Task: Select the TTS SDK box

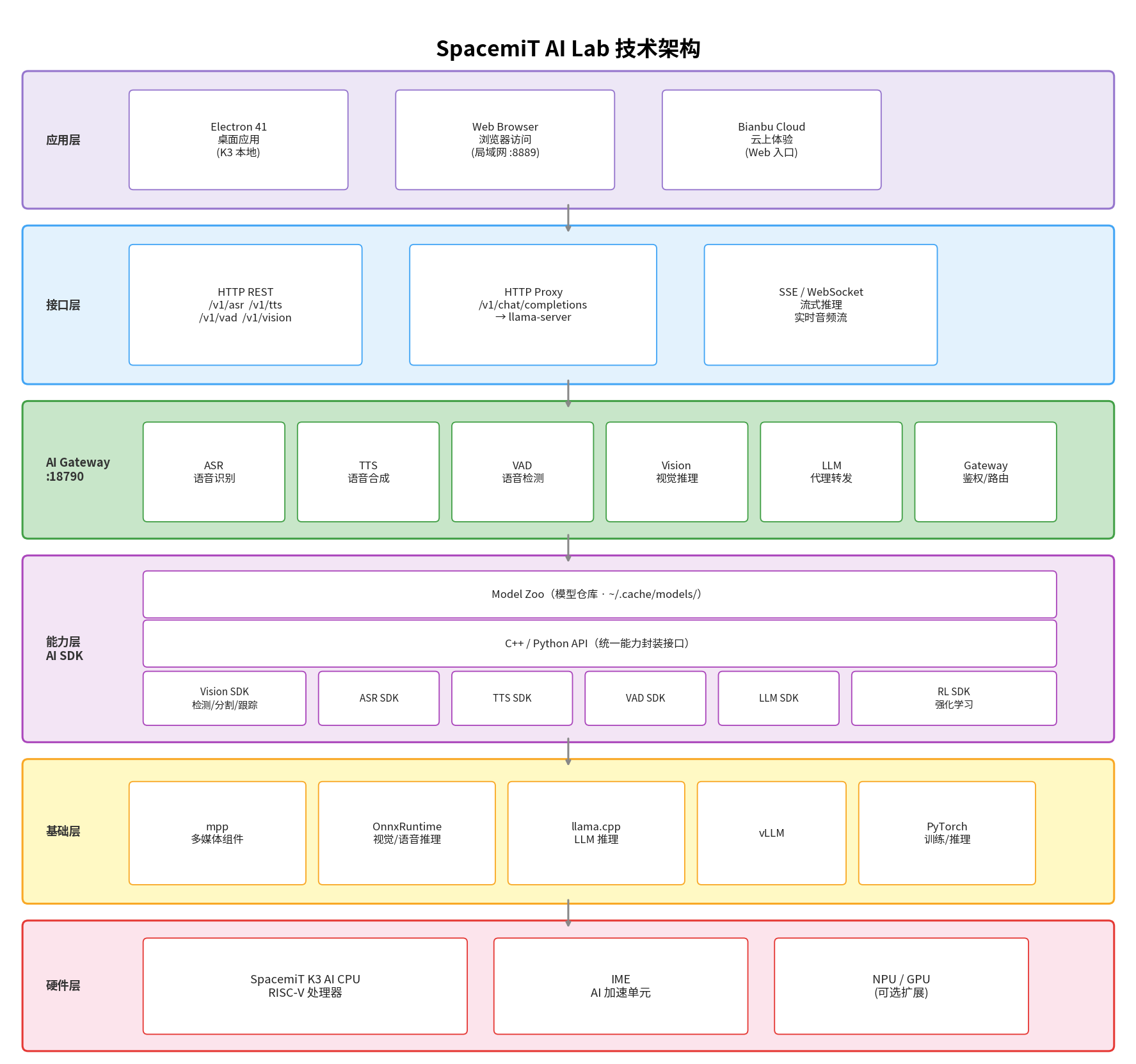Action: point(512,698)
